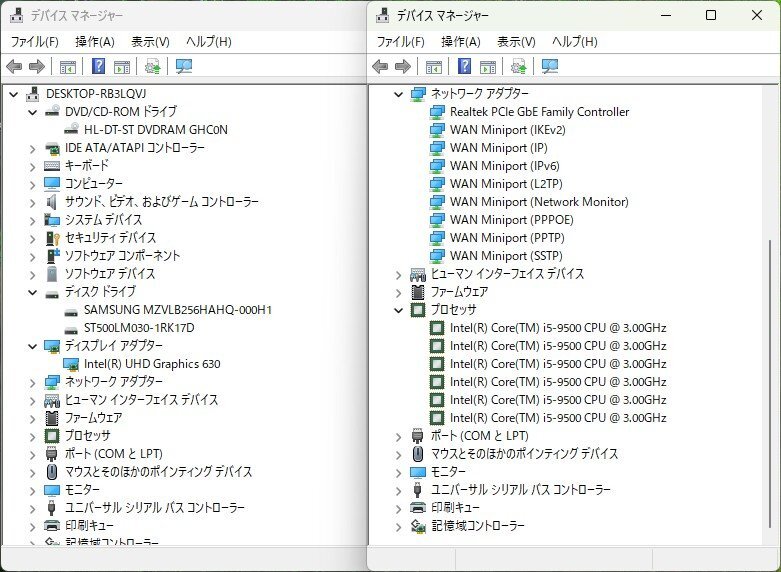Open 操作(A) menu in right window
This screenshot has height=572, width=781.
click(461, 41)
